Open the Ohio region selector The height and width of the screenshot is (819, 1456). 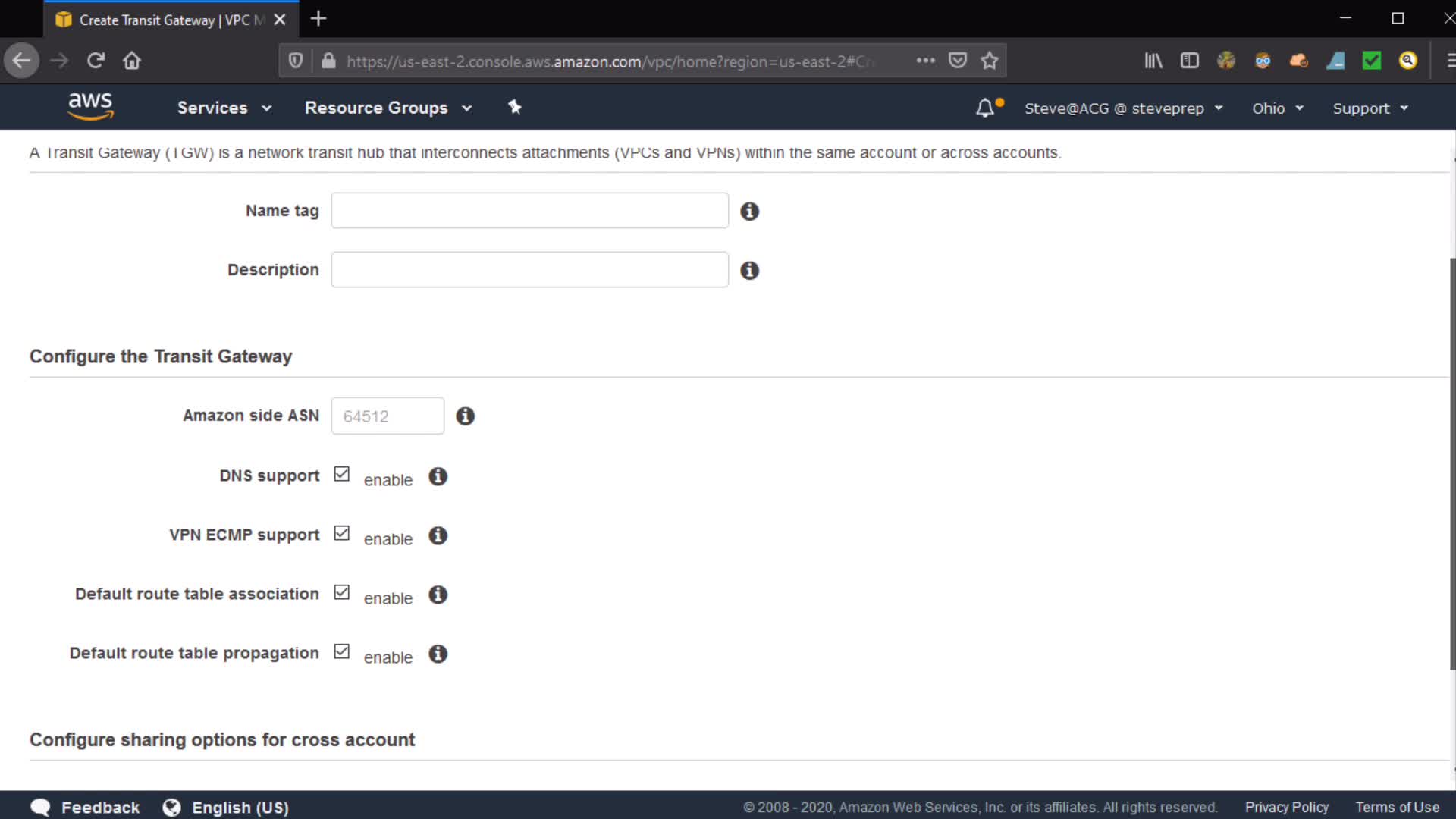[1277, 108]
